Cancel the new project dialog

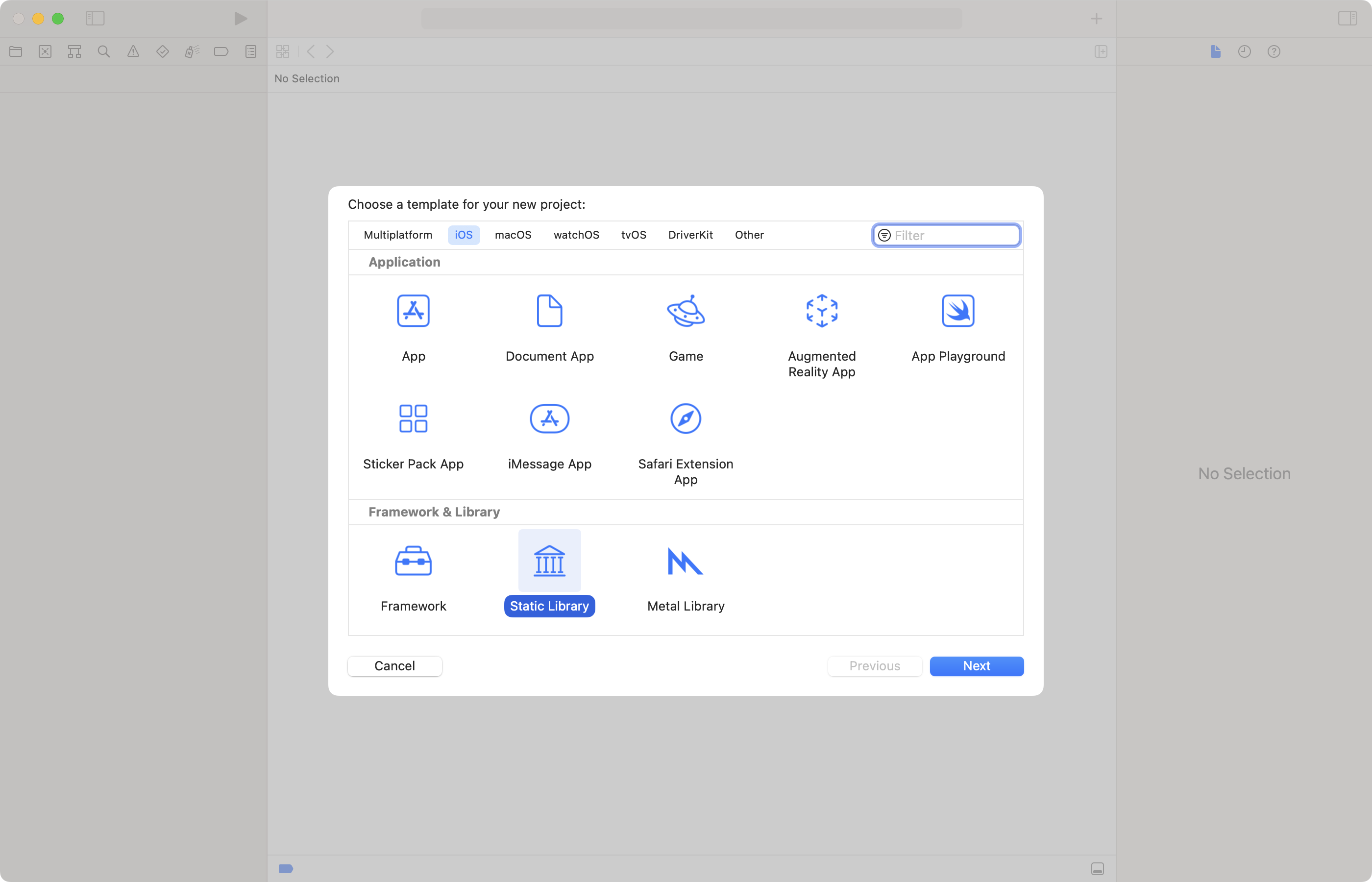point(394,666)
